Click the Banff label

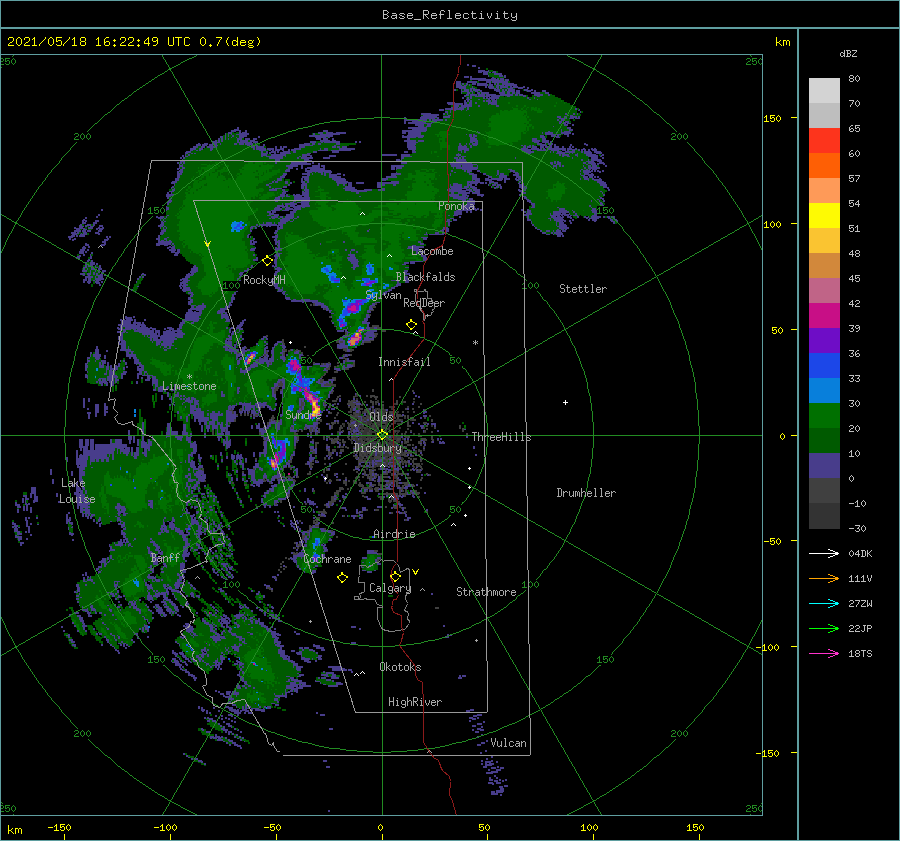point(165,557)
